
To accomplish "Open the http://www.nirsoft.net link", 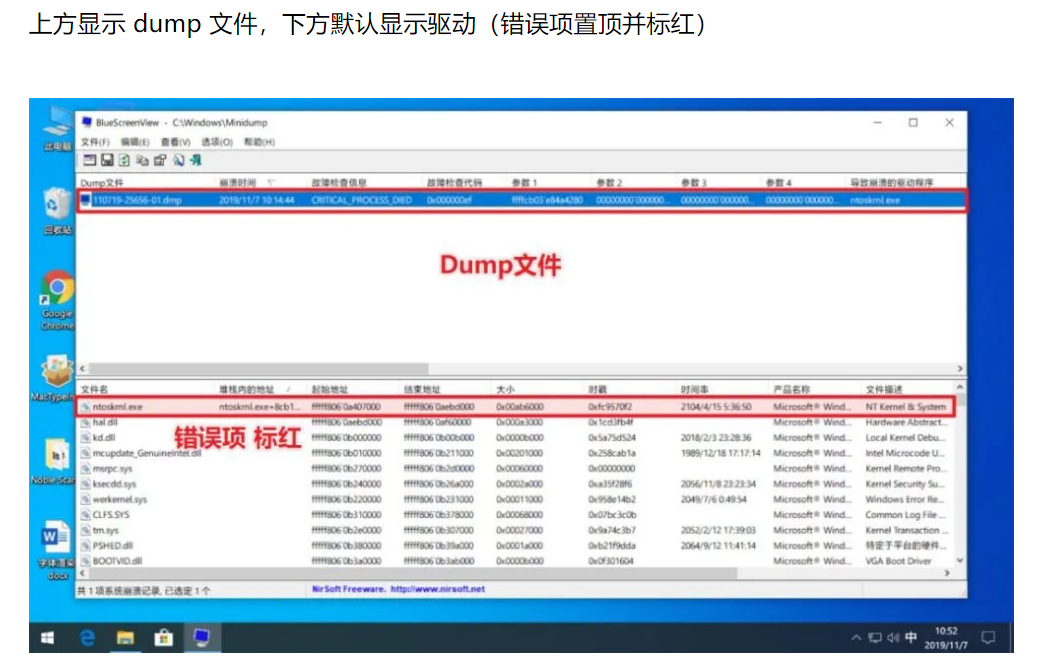I will (x=437, y=589).
